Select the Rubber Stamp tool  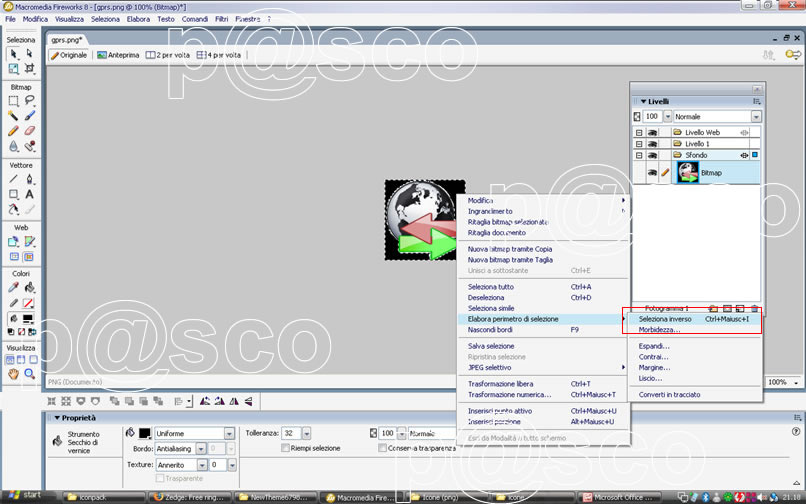(x=29, y=146)
